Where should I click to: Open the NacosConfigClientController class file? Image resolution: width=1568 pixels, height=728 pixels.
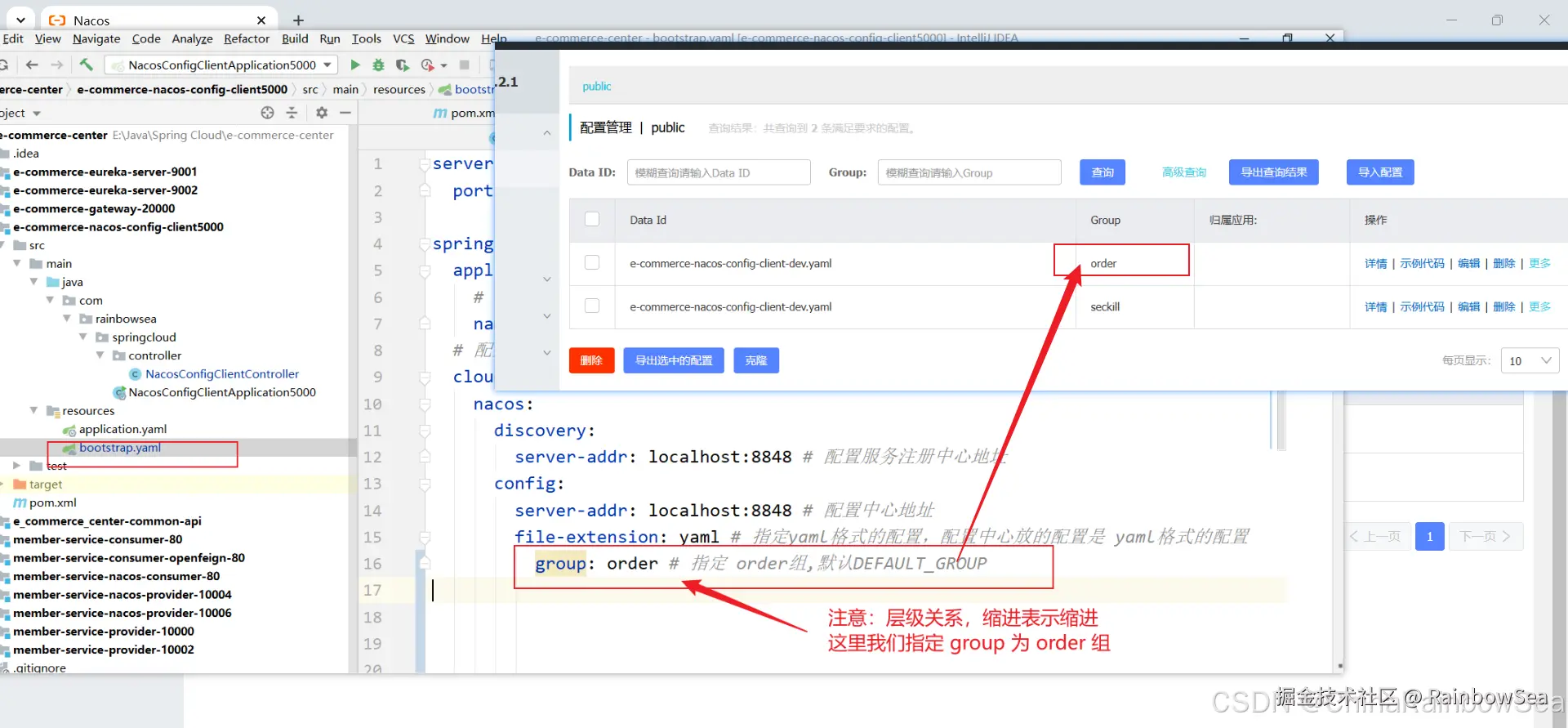click(222, 374)
